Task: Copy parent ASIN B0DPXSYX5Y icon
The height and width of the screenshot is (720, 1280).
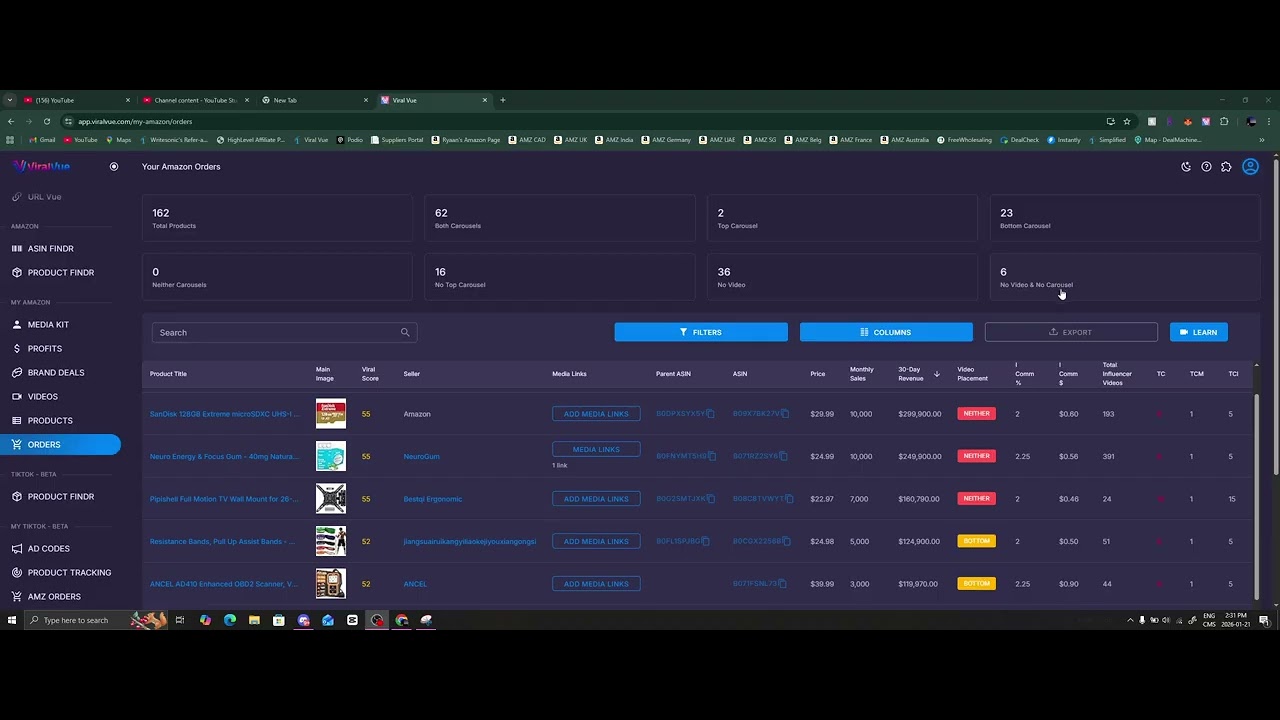Action: pos(711,414)
